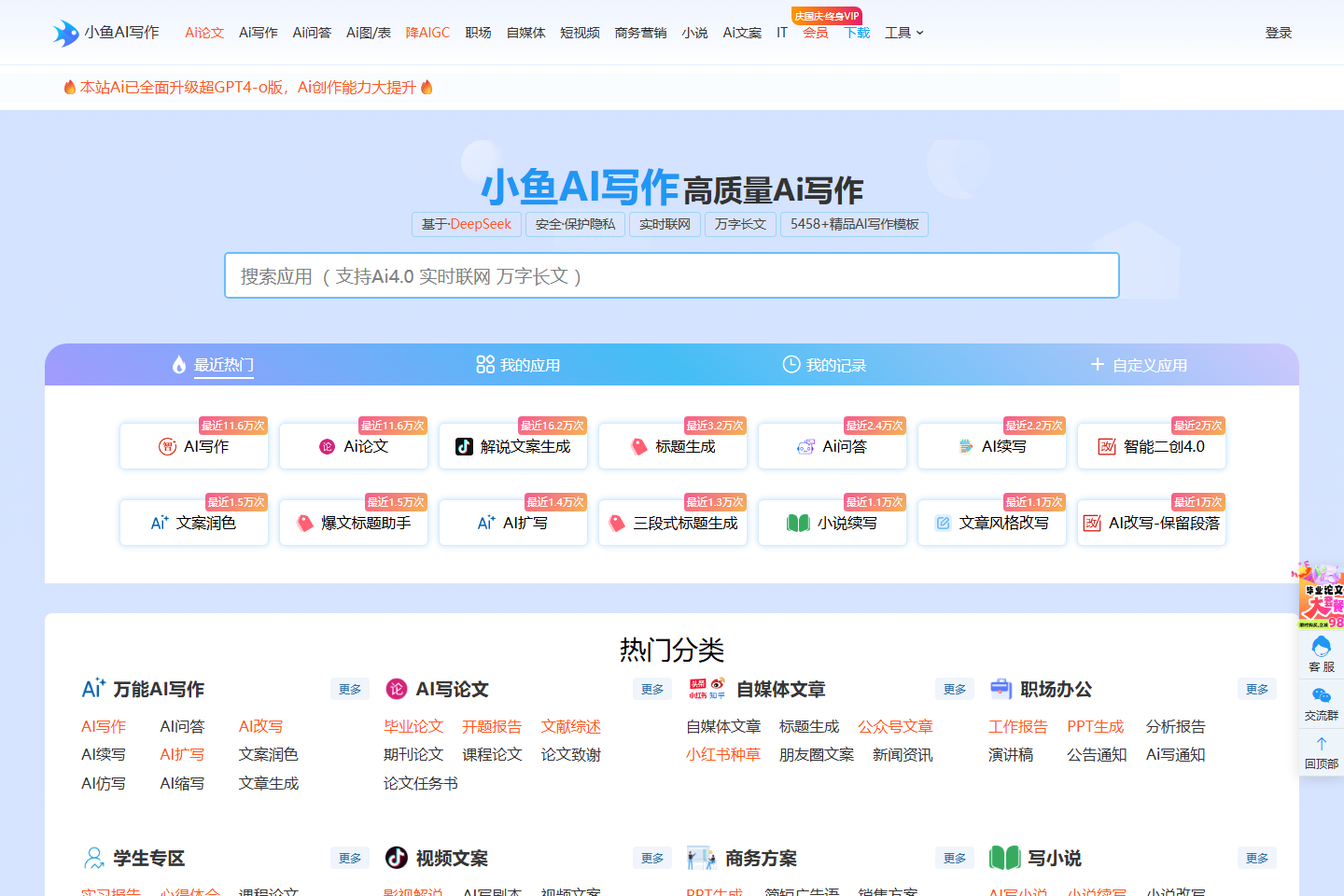
Task: Click the 基于DeepSeek tag
Action: pos(467,224)
